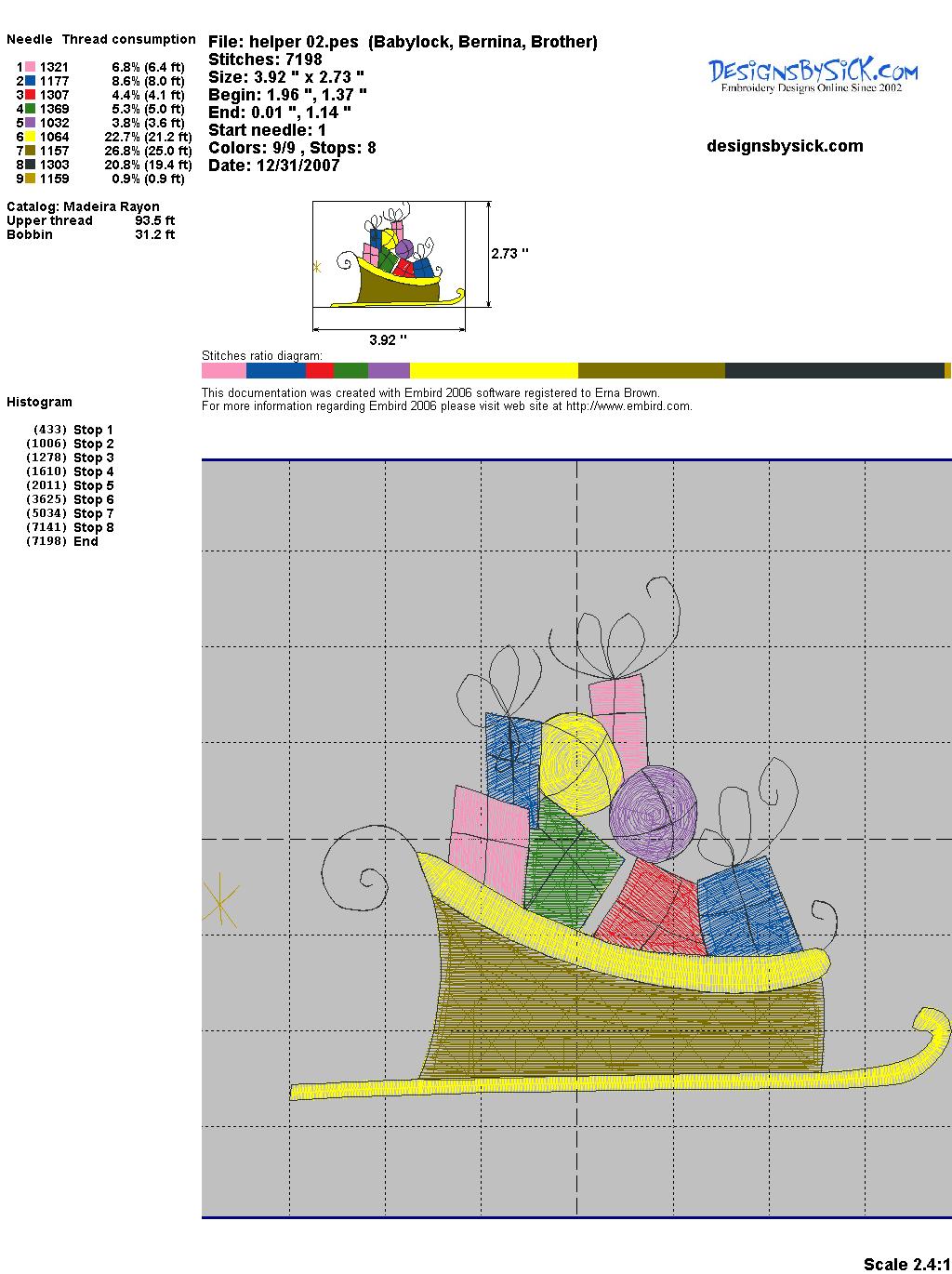Screen dimensions: 952x1274
Task: Select Stop 1 in the Histogram list
Action: click(x=93, y=430)
